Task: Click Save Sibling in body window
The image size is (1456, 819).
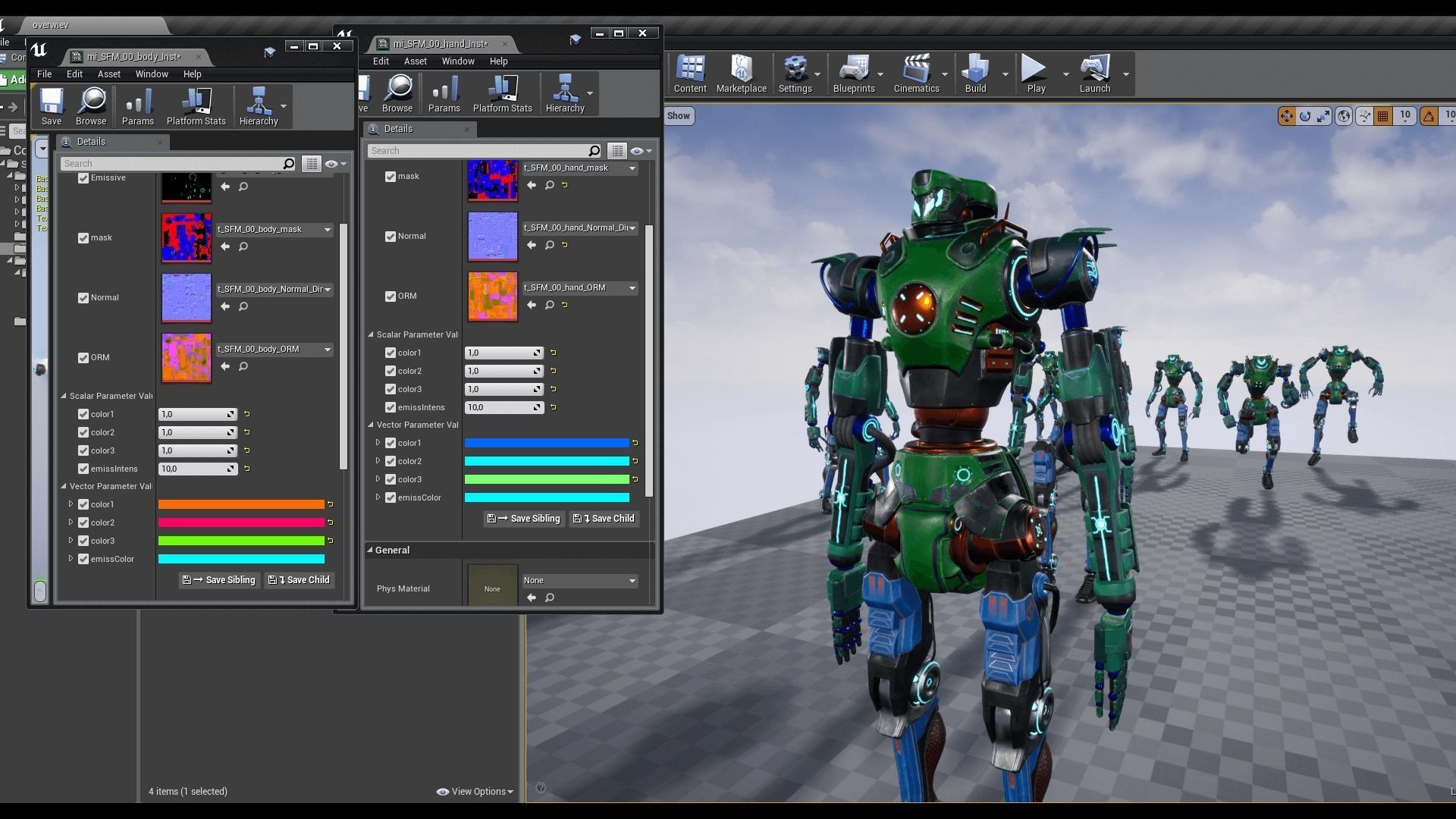Action: [x=218, y=580]
